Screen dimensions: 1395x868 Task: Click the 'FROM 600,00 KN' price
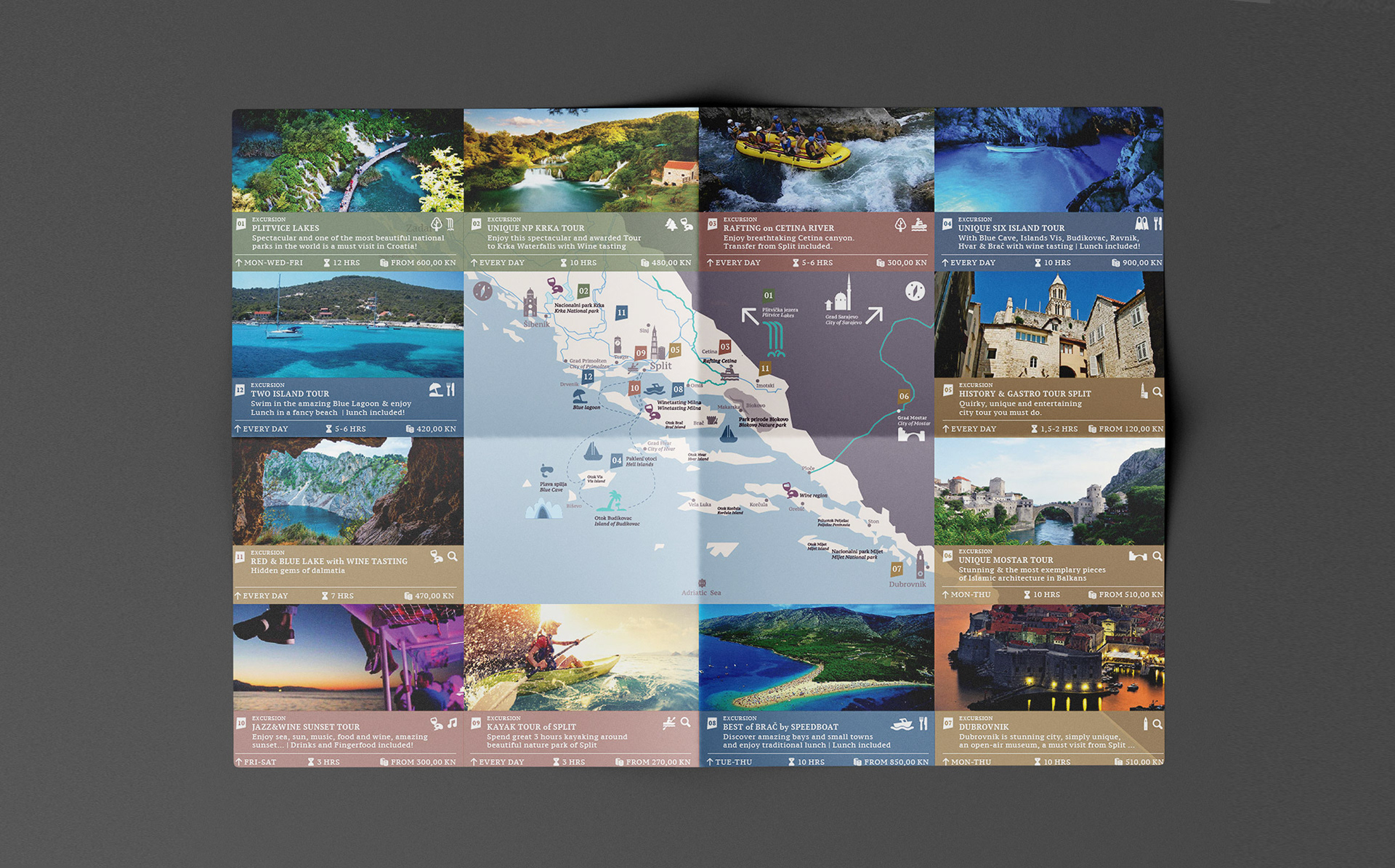click(x=424, y=263)
